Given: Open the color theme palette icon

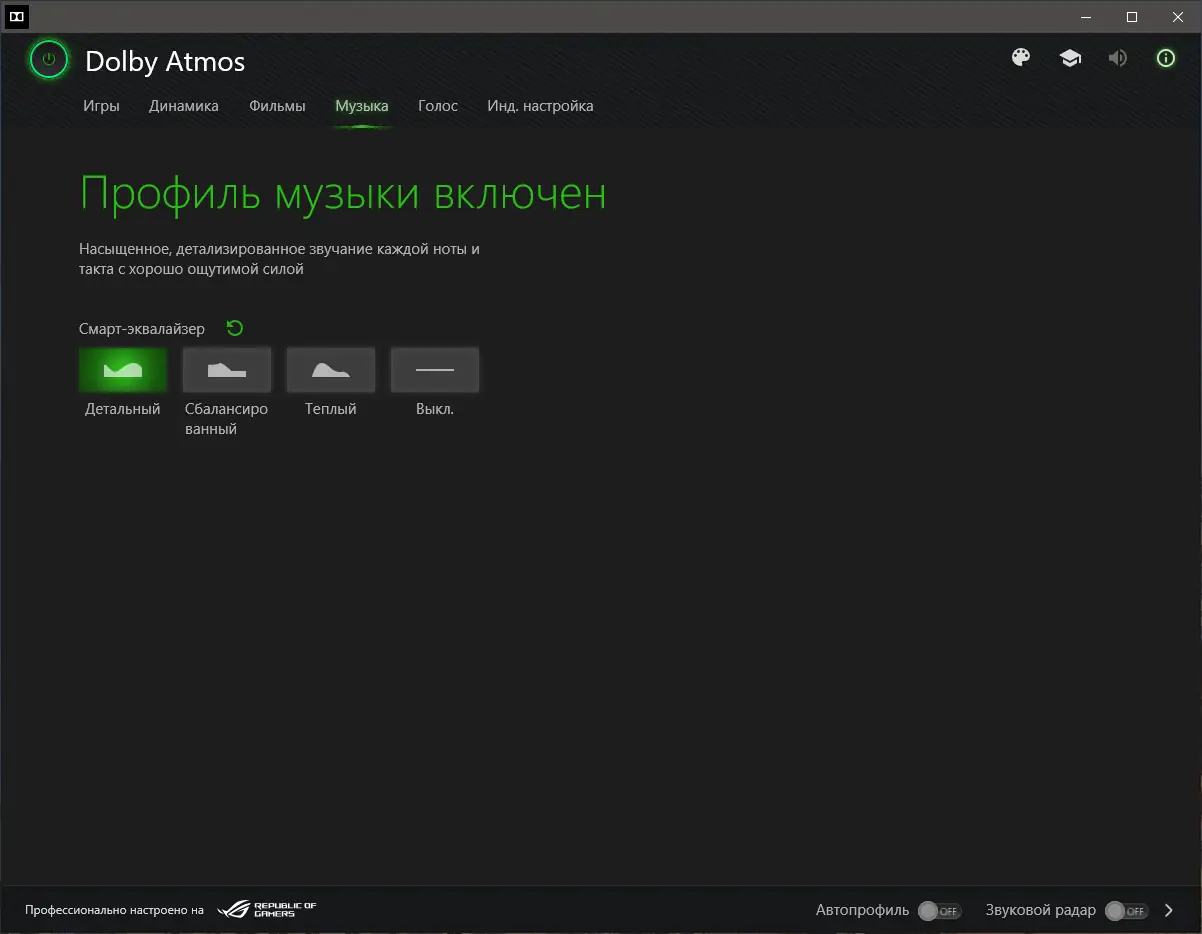Looking at the screenshot, I should [x=1020, y=58].
